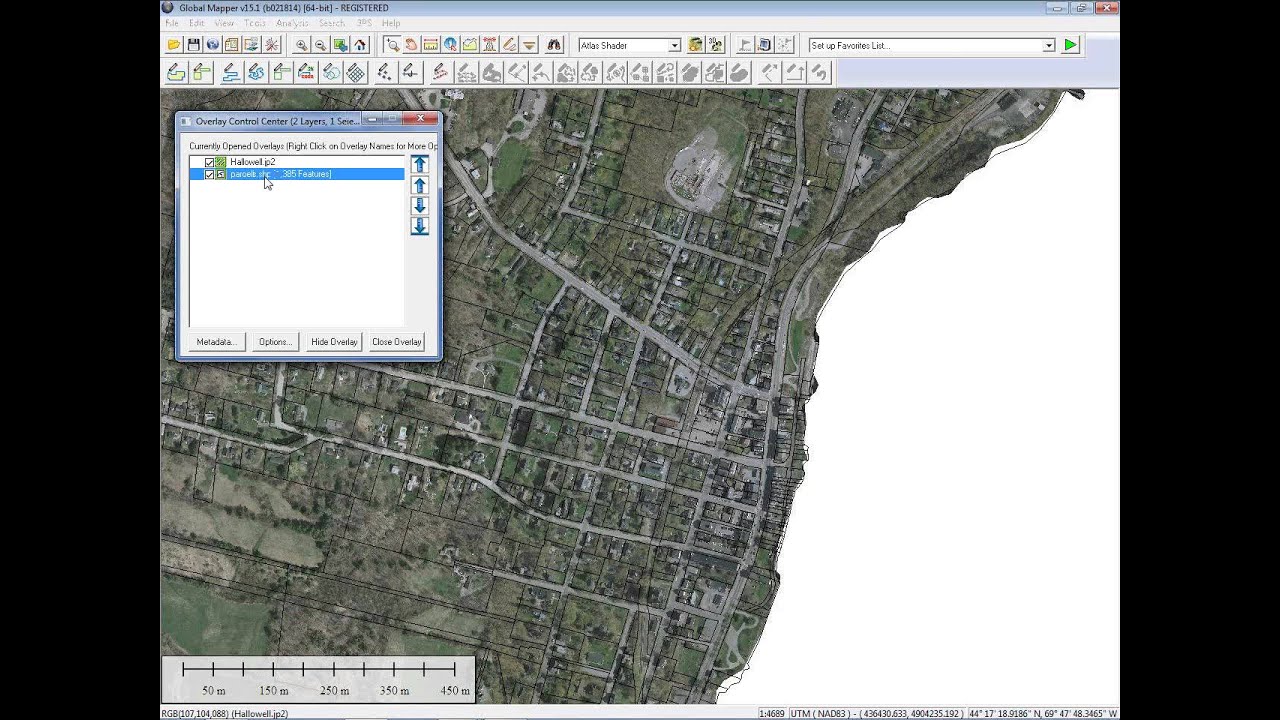1280x720 pixels.
Task: Click the 1:4689 scale in status bar
Action: (772, 714)
